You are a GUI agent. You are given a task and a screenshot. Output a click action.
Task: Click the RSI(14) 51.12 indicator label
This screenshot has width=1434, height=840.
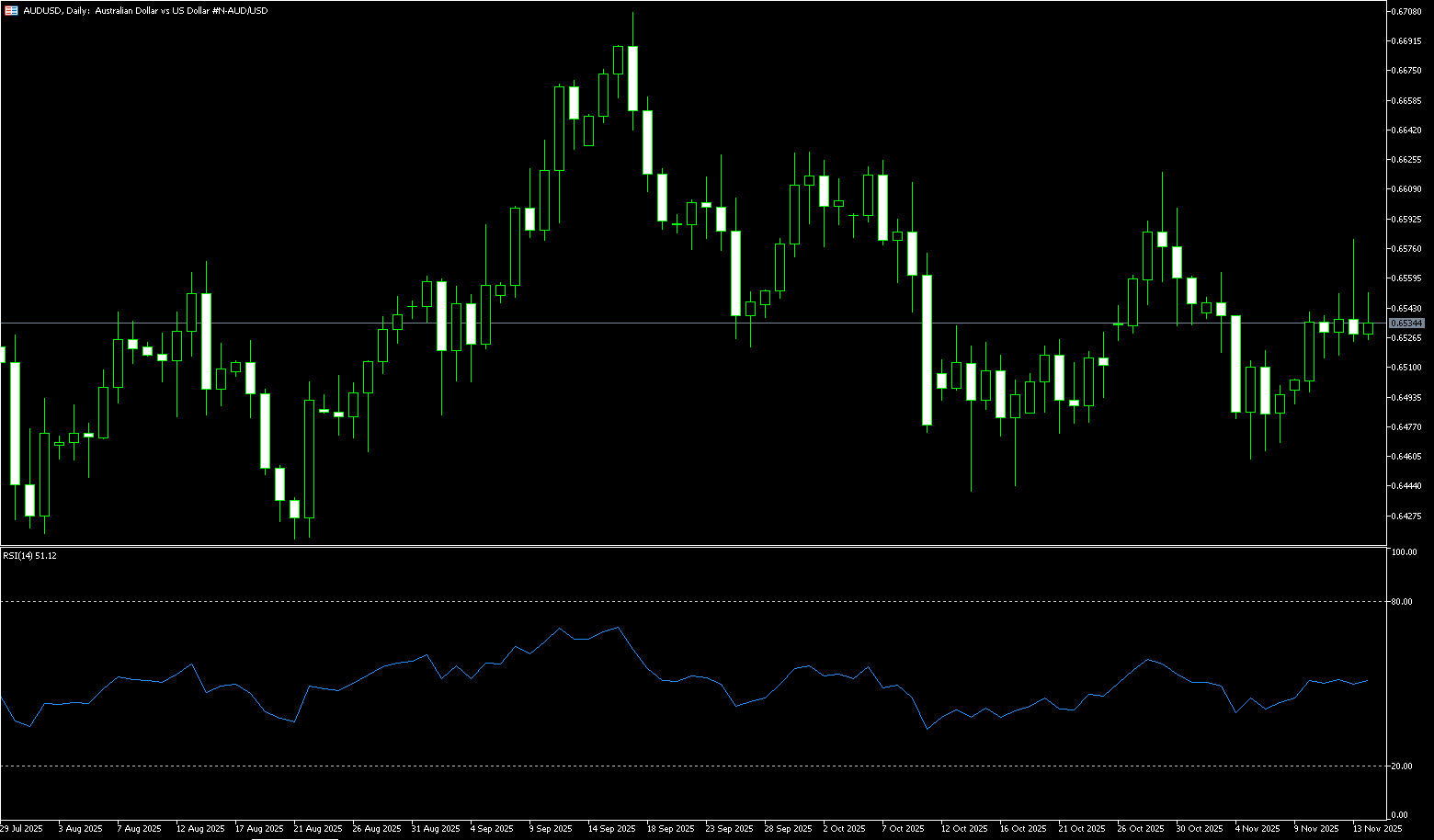(30, 556)
